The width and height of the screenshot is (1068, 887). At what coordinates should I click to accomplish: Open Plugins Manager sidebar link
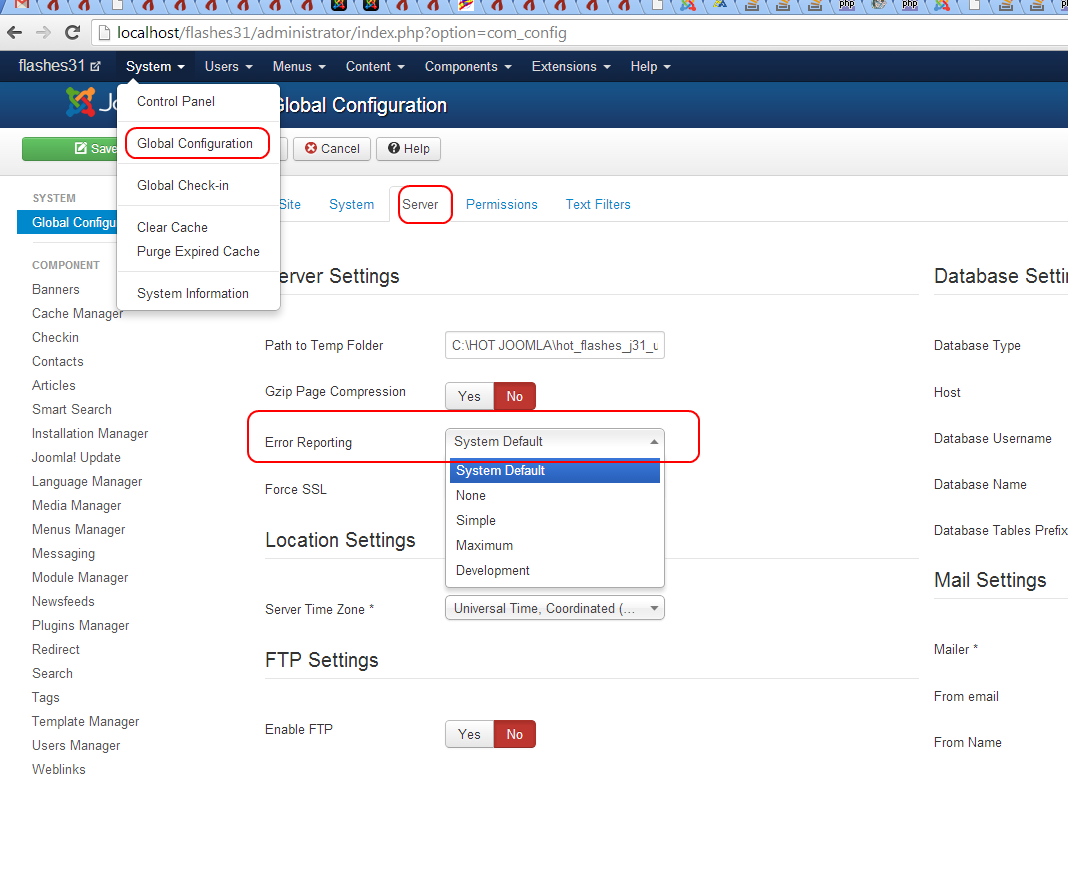pos(80,625)
